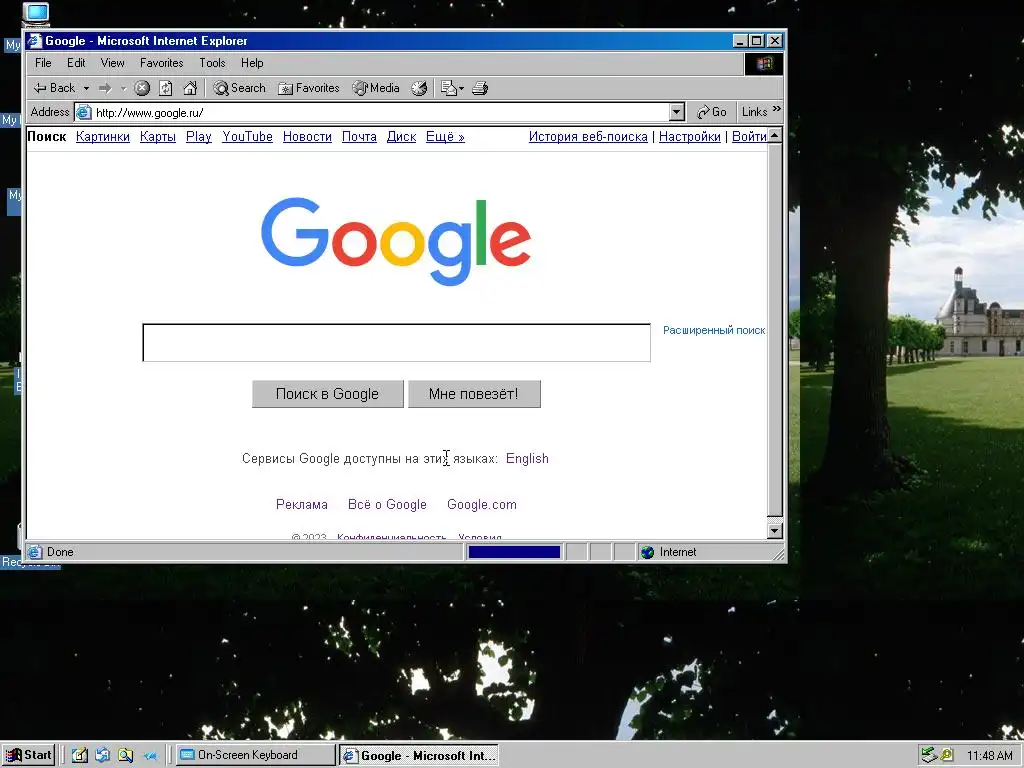
Task: Click the Мне повезёт! button
Action: (474, 394)
